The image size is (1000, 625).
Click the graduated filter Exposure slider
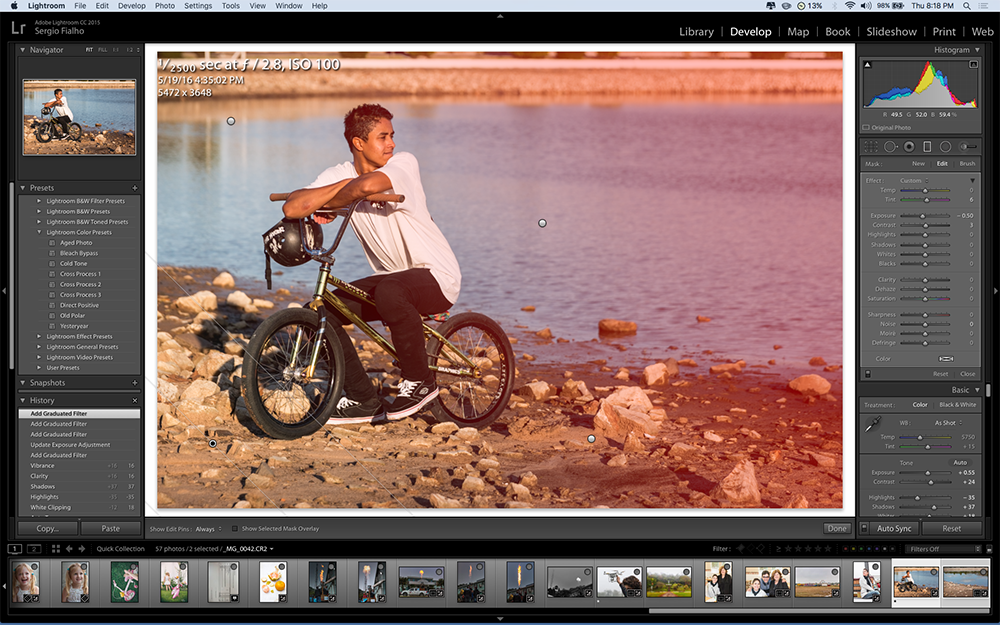(x=924, y=216)
